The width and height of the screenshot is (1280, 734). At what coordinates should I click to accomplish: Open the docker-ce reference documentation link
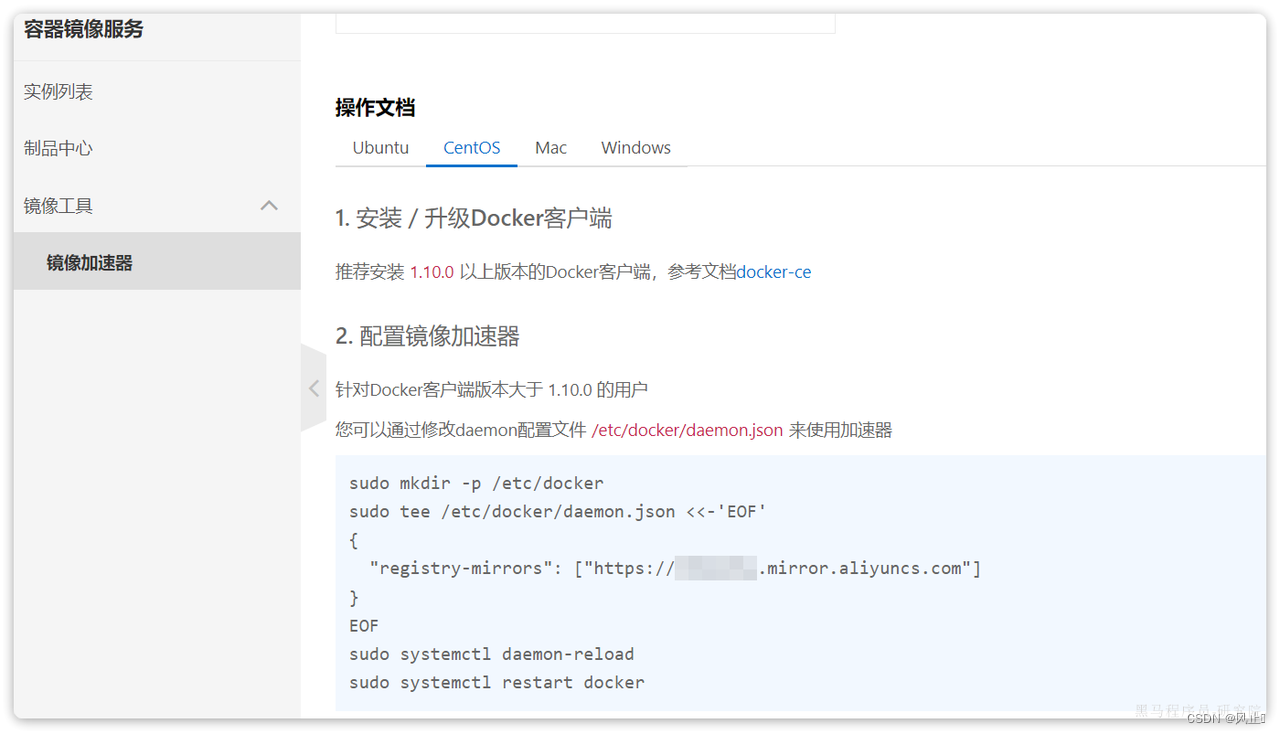[x=773, y=271]
